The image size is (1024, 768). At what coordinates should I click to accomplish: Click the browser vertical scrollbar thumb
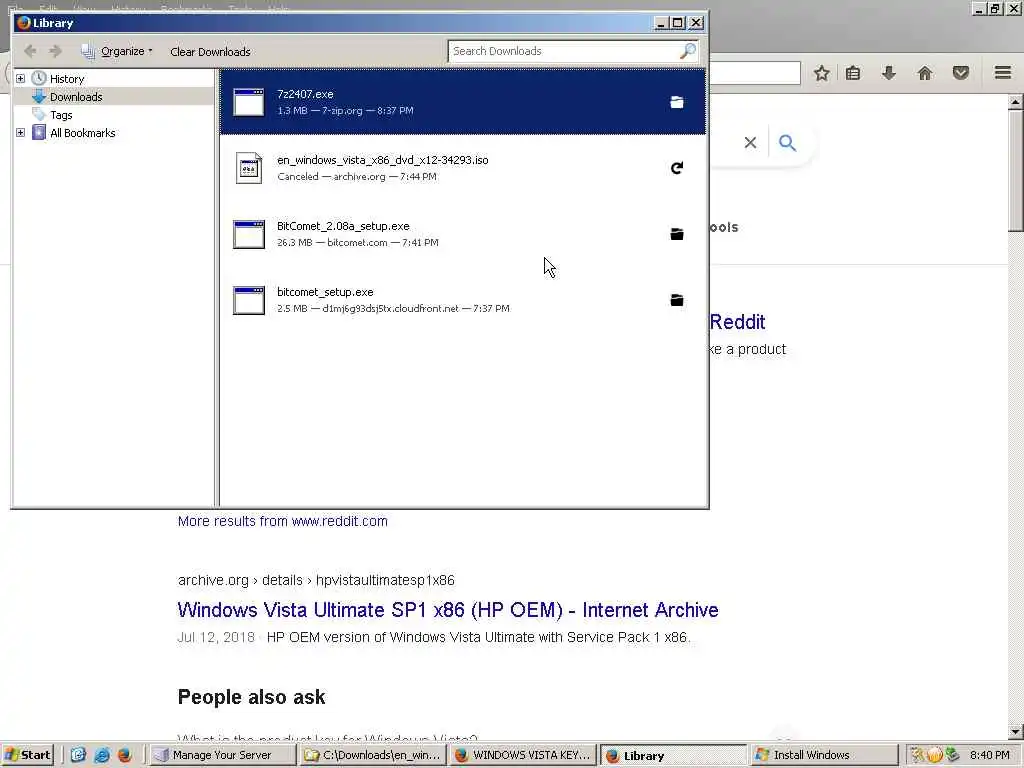tap(1016, 170)
